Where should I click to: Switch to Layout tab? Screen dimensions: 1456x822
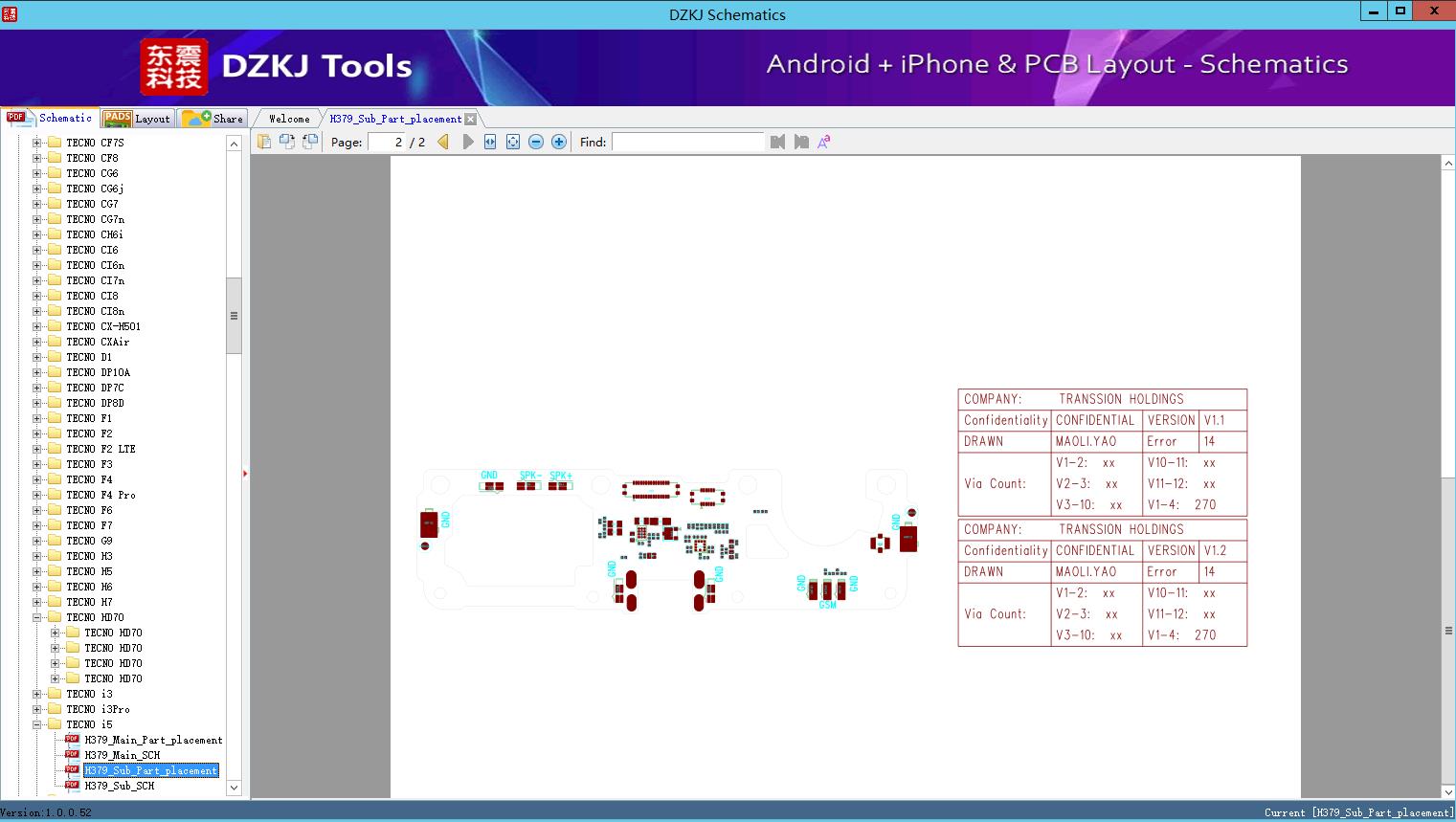tap(136, 119)
